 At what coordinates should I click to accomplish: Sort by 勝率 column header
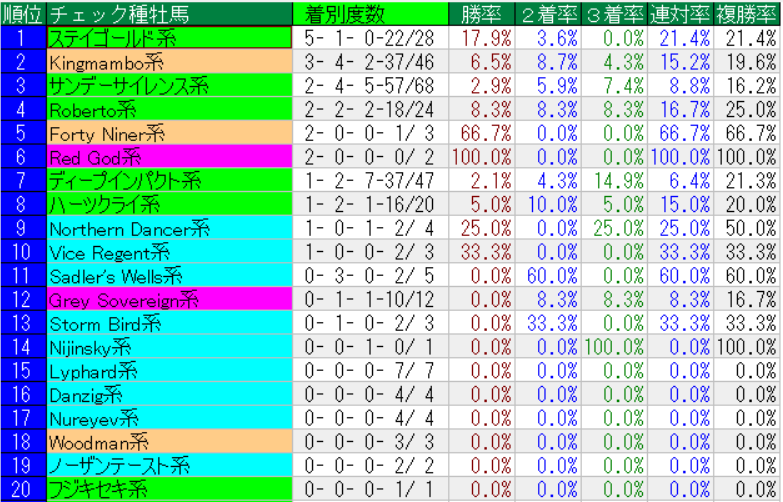481,13
